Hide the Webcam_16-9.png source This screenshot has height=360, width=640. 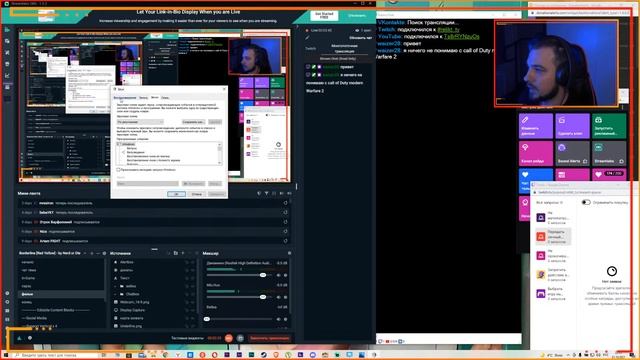[193, 302]
